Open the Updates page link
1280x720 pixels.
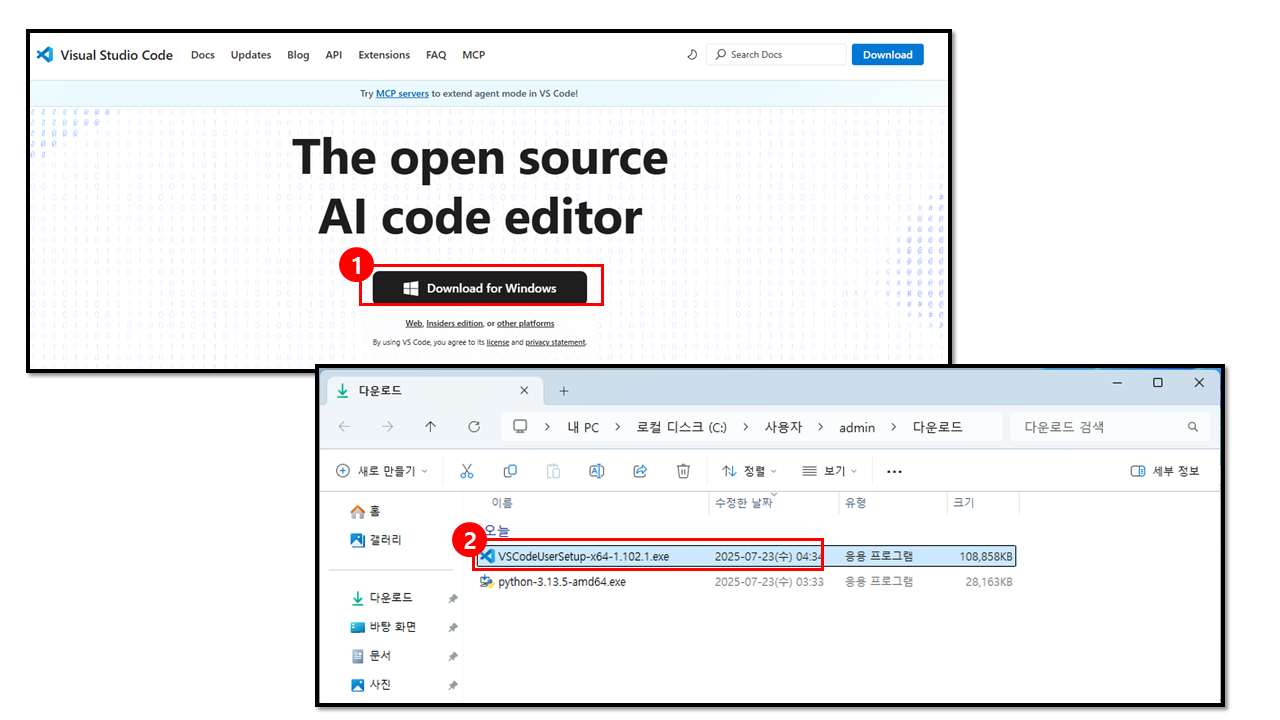[x=251, y=55]
